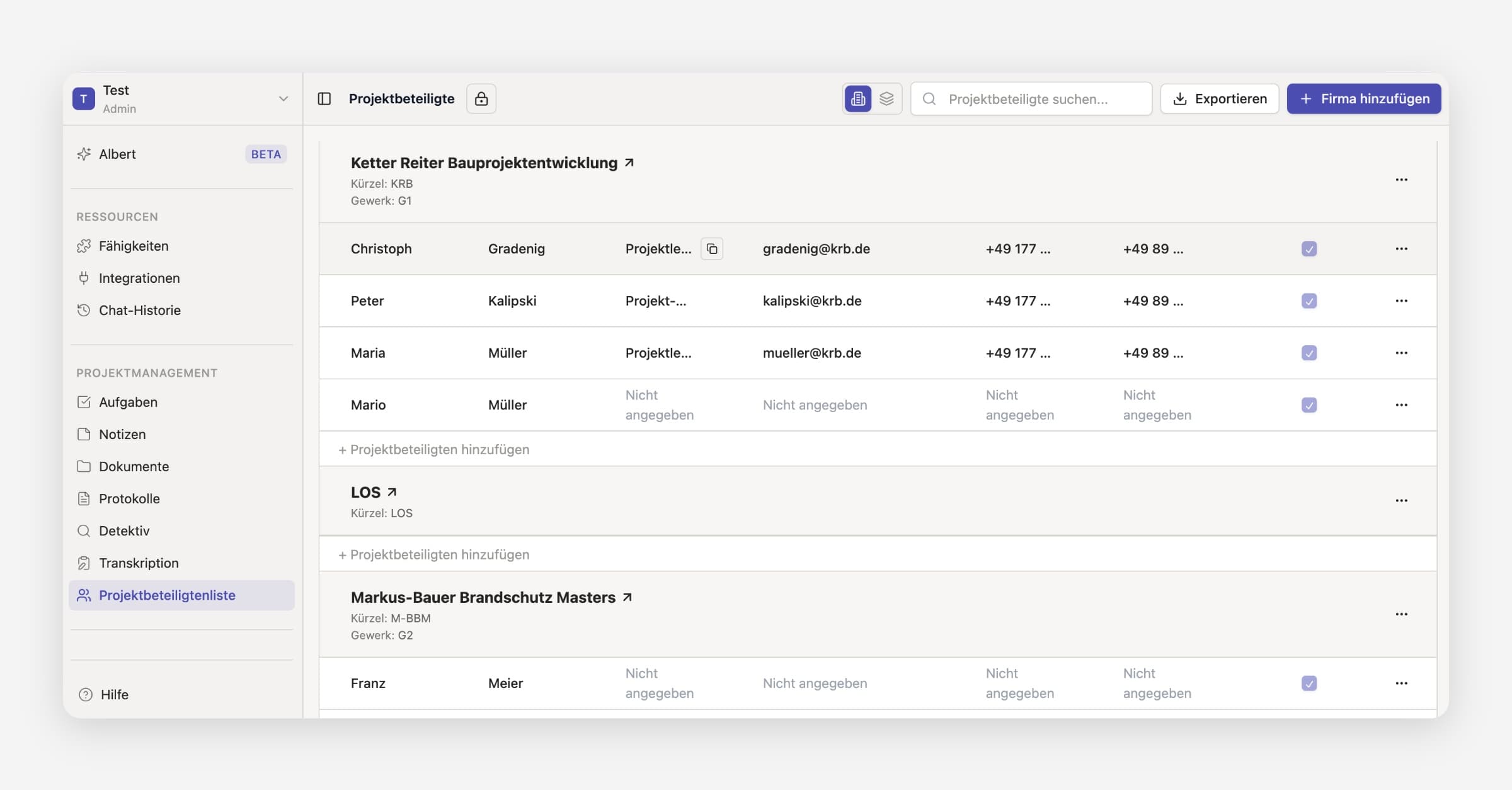
Task: Go to Transkription in sidebar
Action: 139,563
